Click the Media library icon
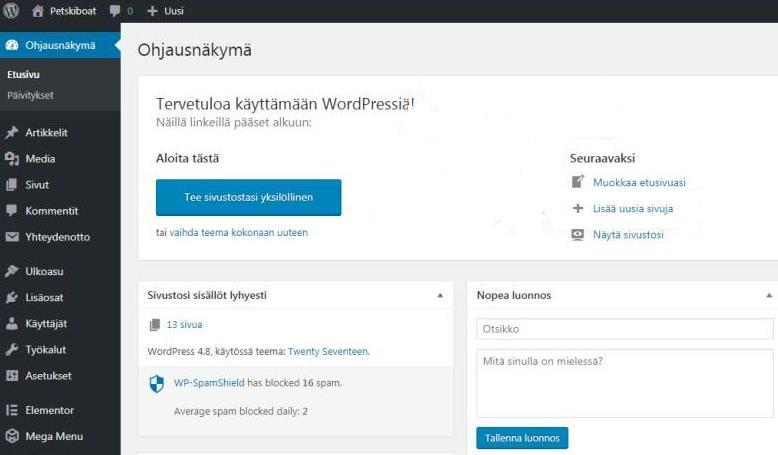The width and height of the screenshot is (778, 455). 12,159
